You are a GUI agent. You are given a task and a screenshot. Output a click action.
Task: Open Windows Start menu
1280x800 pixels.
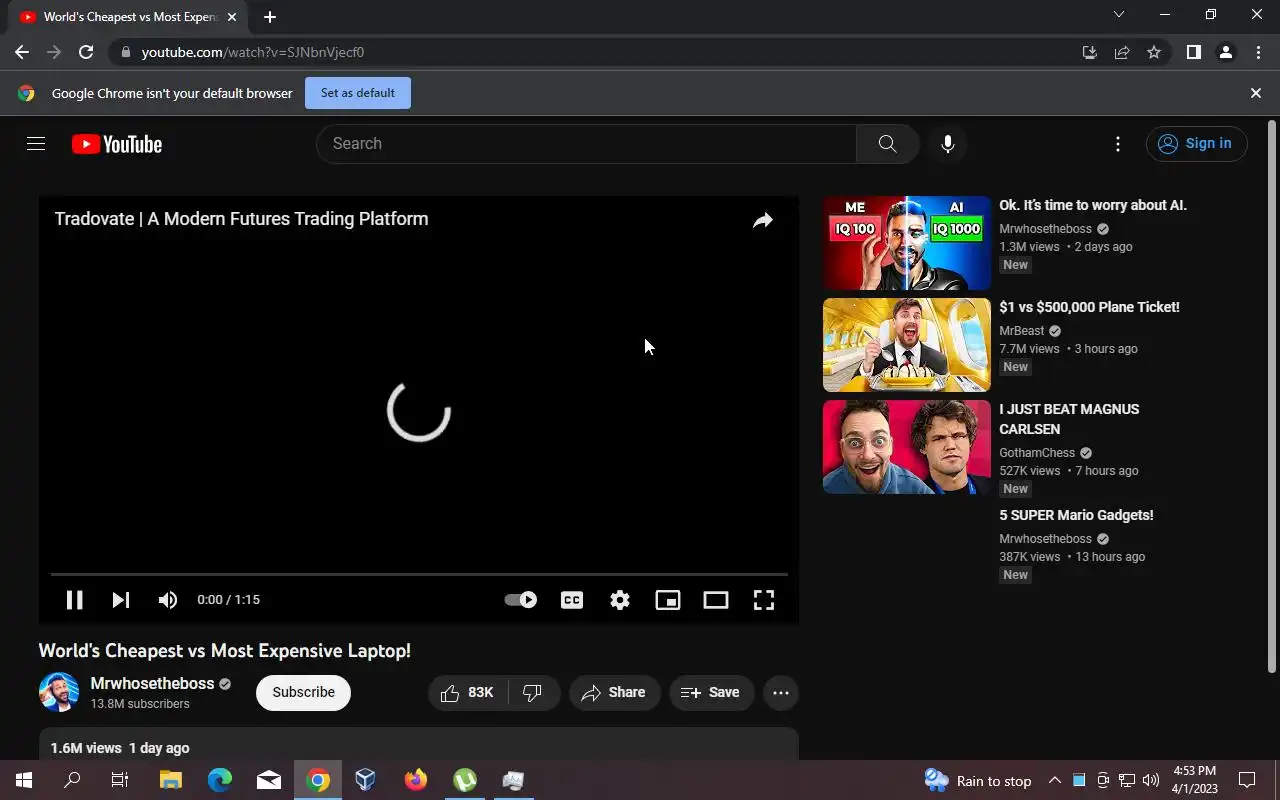(x=23, y=780)
